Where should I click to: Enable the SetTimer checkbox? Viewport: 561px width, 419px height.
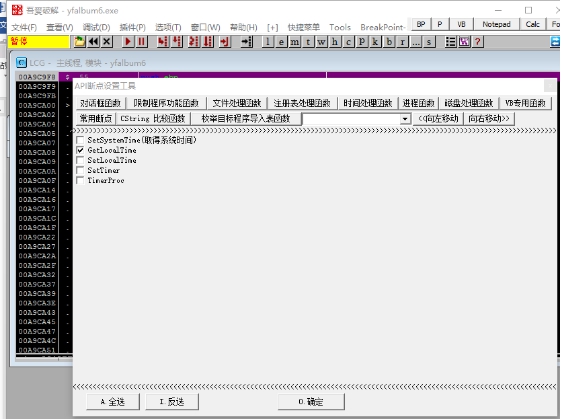click(80, 170)
